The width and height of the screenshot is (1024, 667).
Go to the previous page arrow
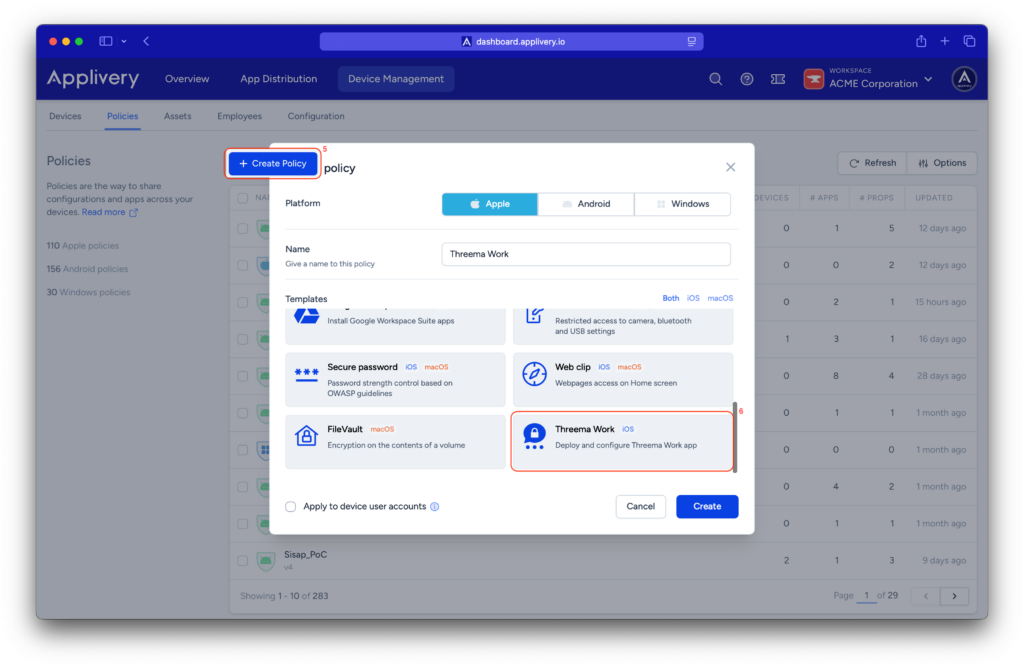click(926, 596)
